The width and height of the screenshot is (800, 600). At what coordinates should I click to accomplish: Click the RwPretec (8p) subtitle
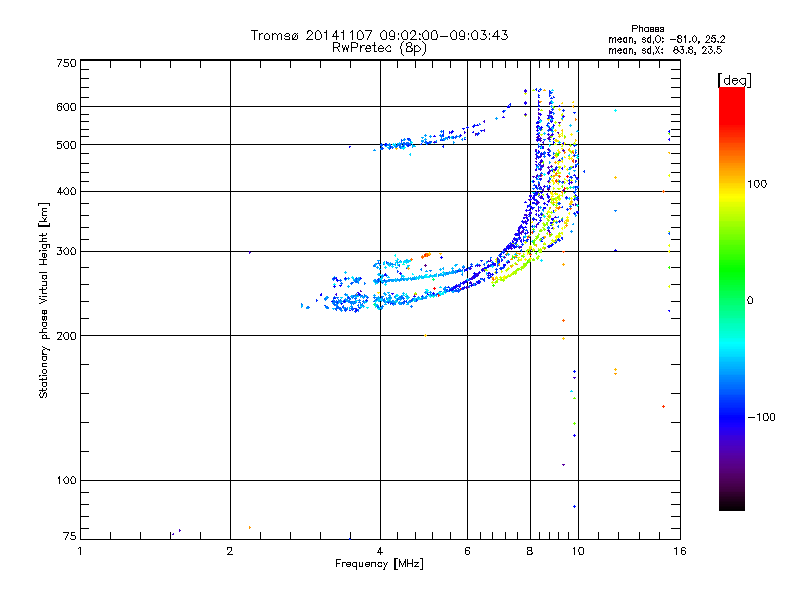pyautogui.click(x=379, y=47)
